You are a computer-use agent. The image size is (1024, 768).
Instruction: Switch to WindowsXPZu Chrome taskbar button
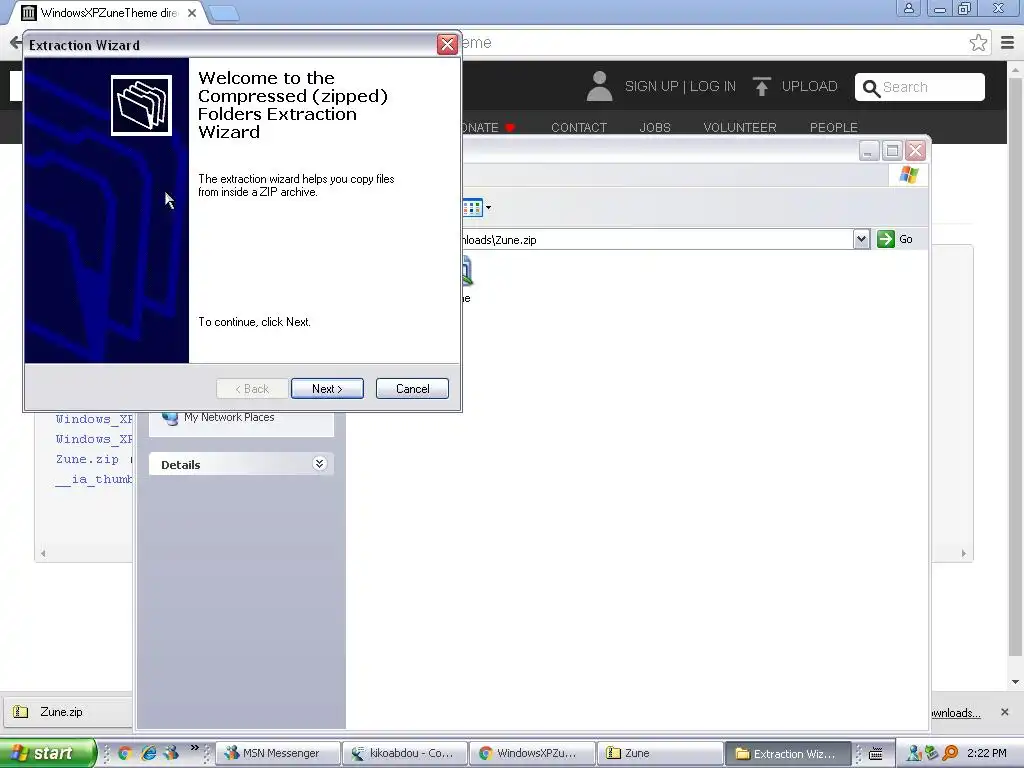click(x=533, y=753)
